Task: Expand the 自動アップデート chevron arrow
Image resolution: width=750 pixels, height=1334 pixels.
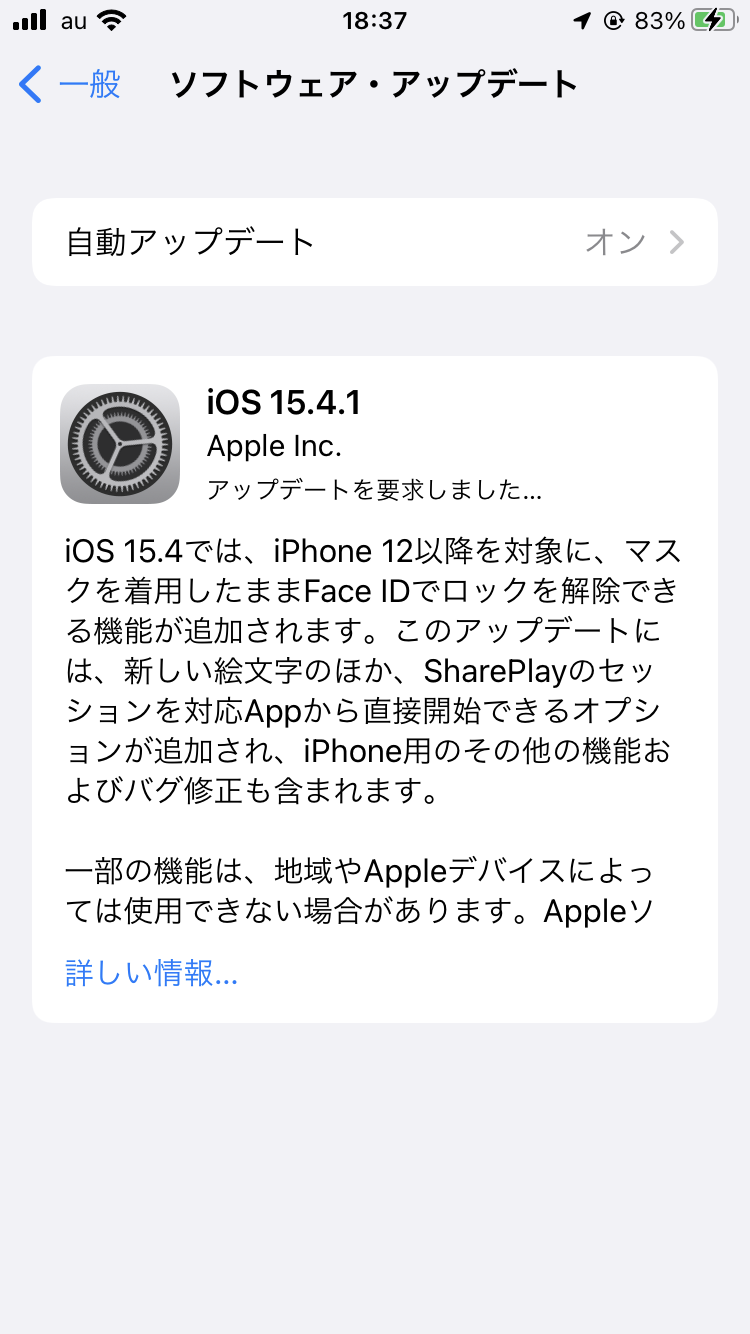Action: tap(677, 242)
